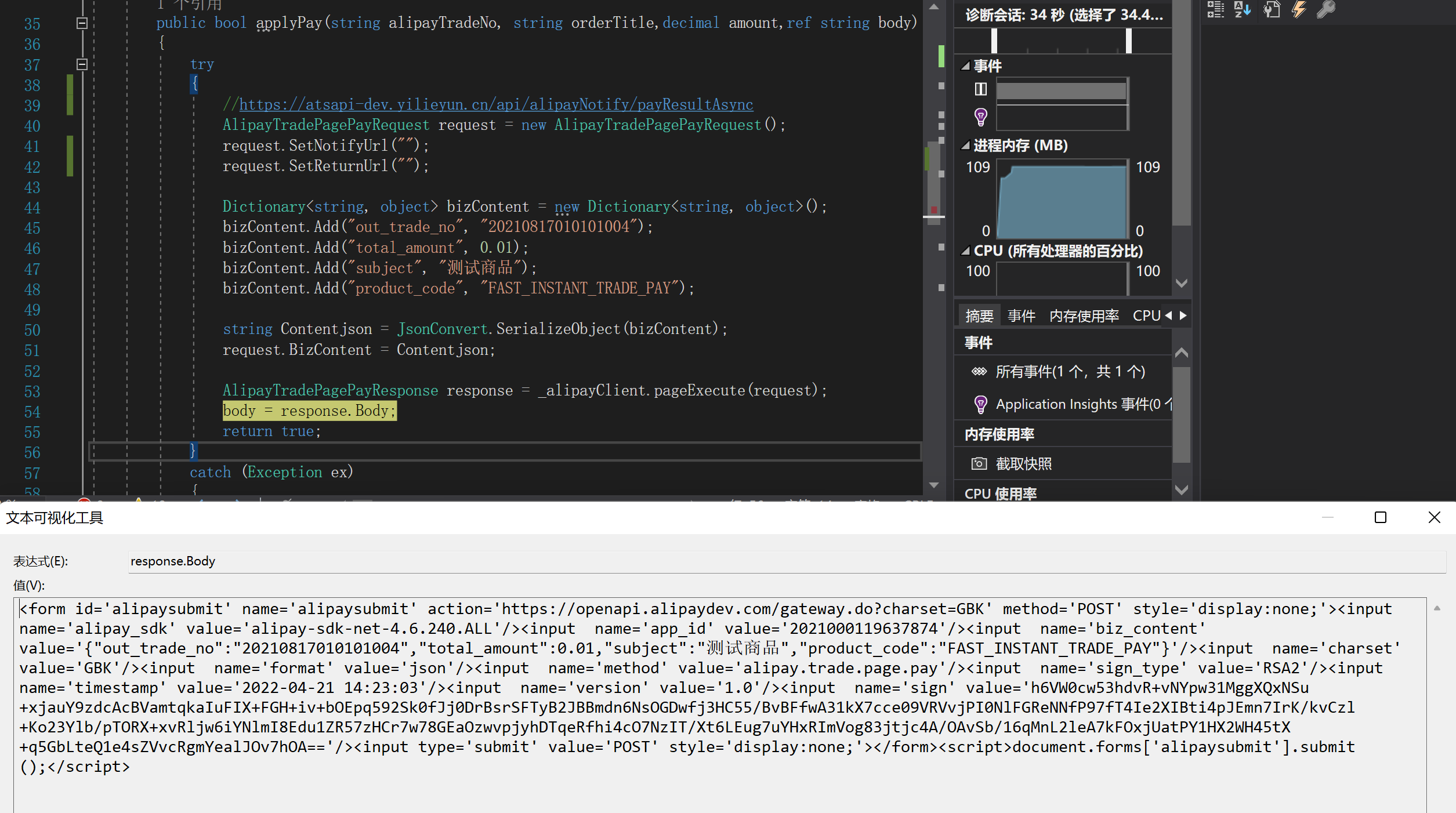The width and height of the screenshot is (1456, 813).
Task: Click the summary panel scroll up chevron
Action: (1181, 353)
